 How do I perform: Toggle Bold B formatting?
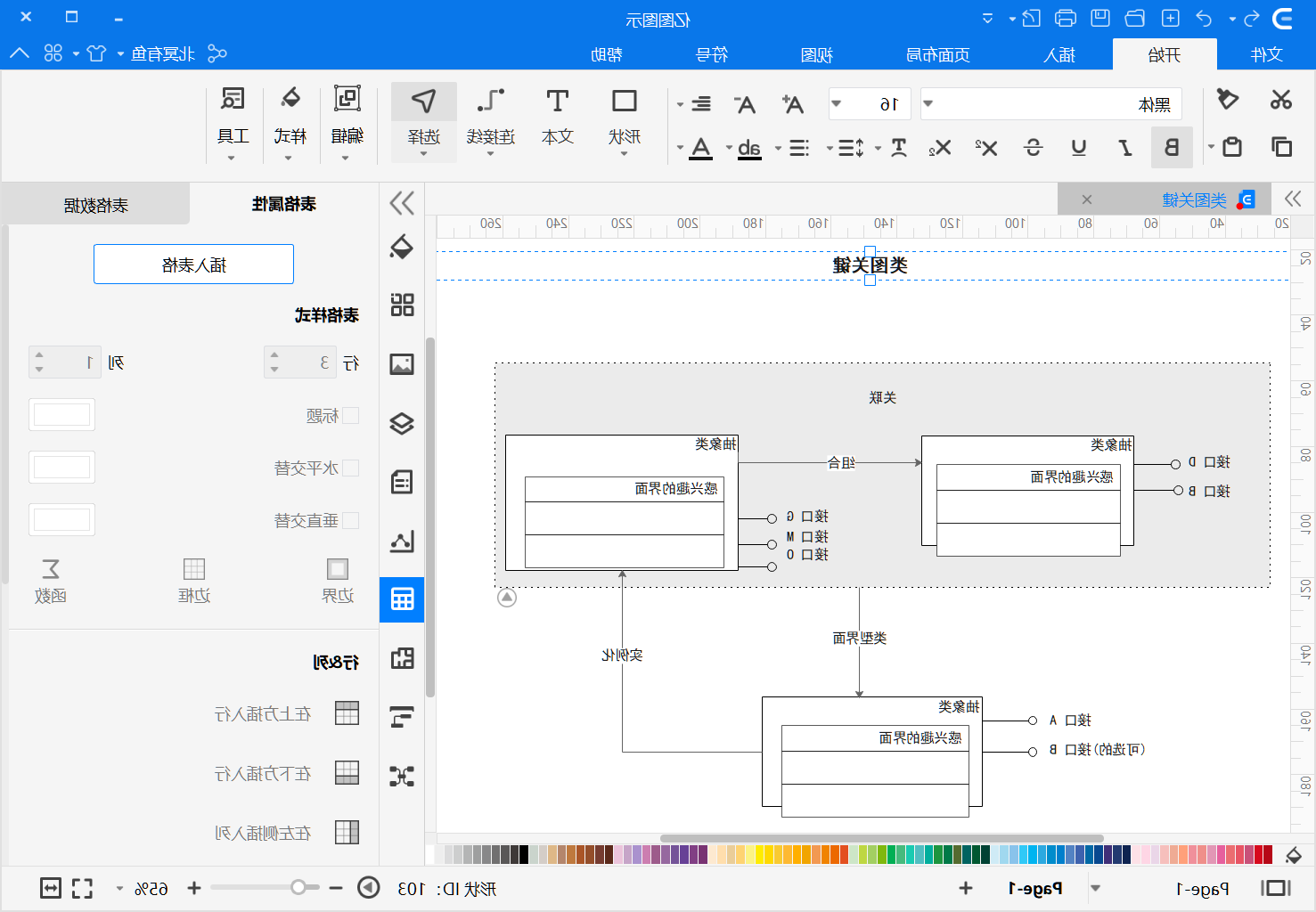tap(1172, 147)
